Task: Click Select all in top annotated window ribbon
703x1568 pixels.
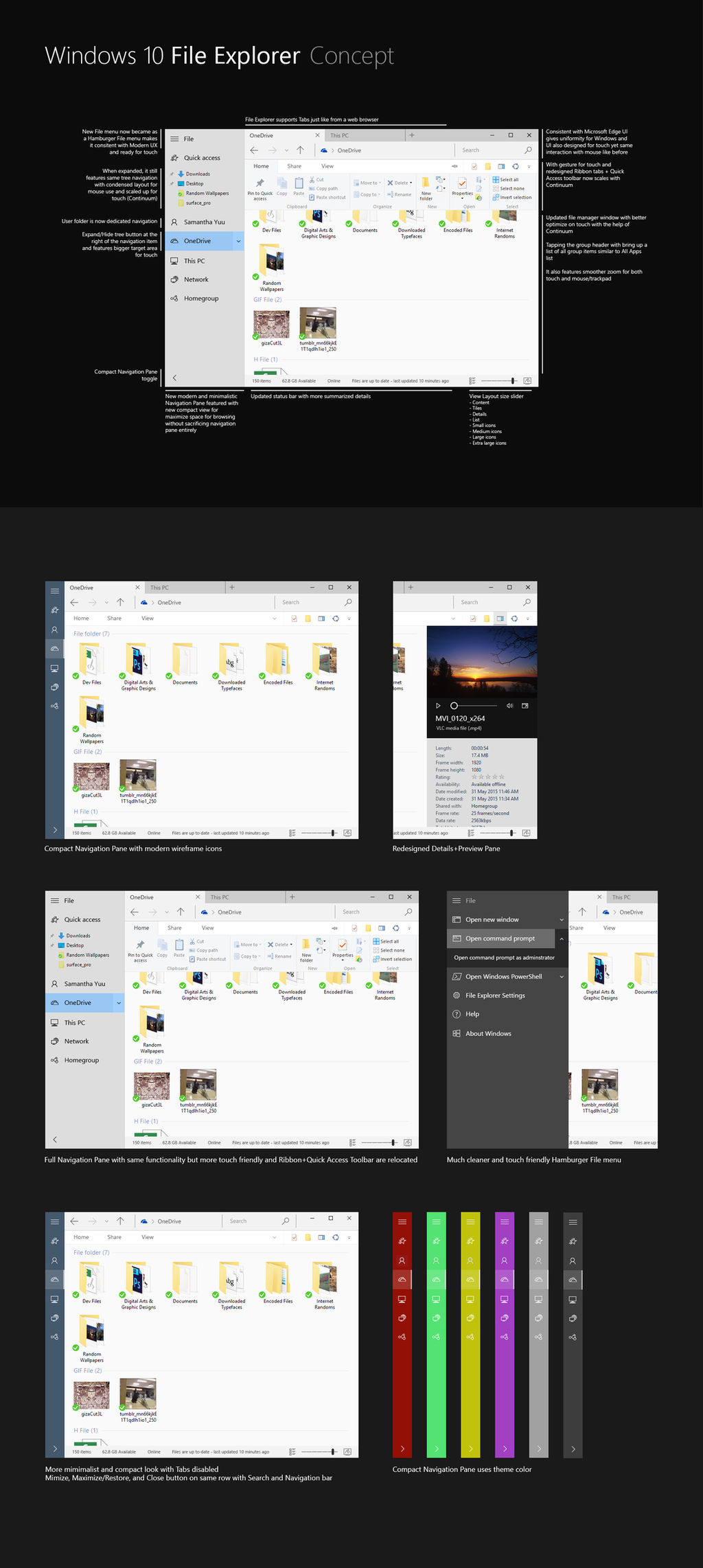Action: [x=505, y=180]
